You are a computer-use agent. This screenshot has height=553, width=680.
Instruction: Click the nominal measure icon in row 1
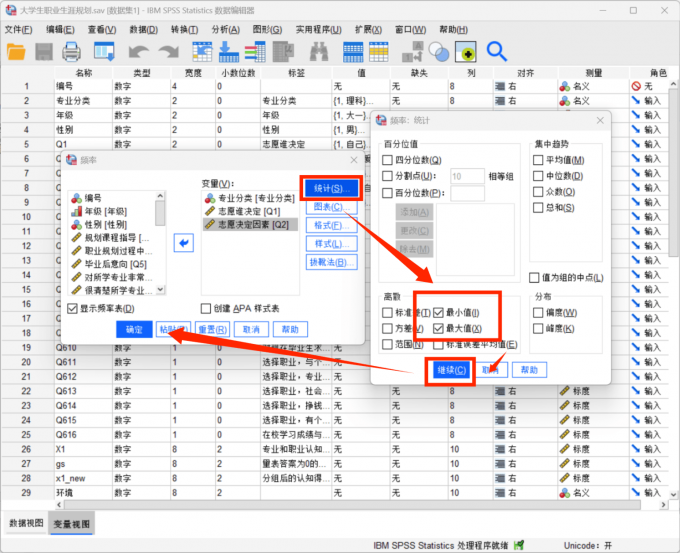click(564, 86)
